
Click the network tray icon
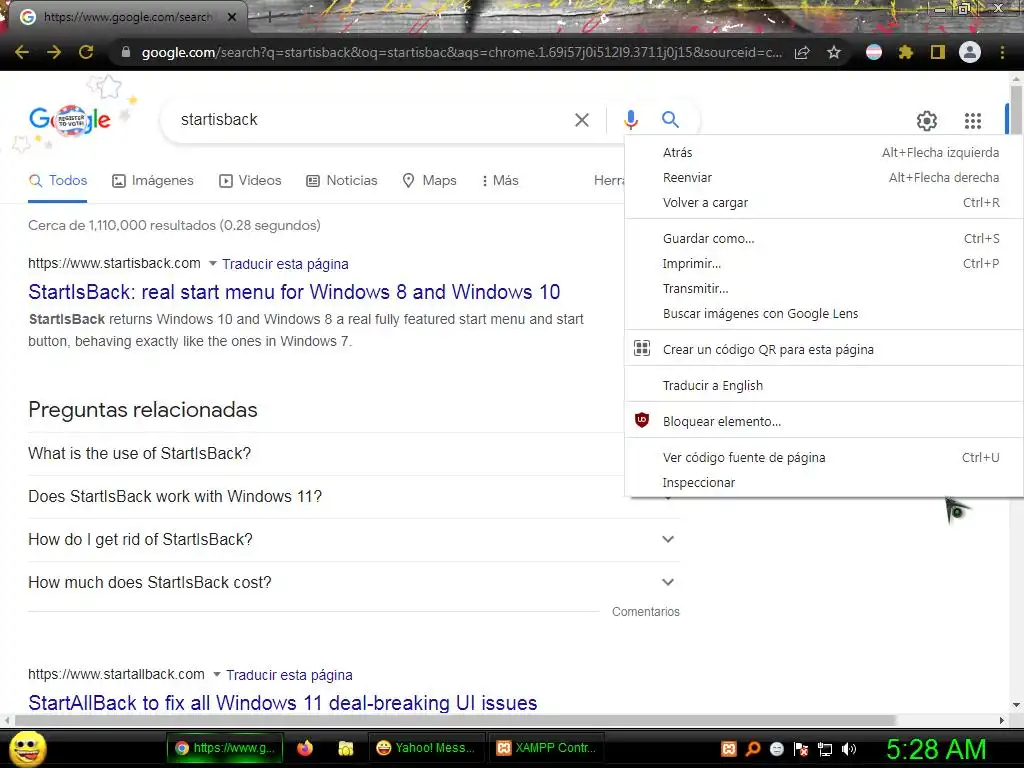click(825, 749)
